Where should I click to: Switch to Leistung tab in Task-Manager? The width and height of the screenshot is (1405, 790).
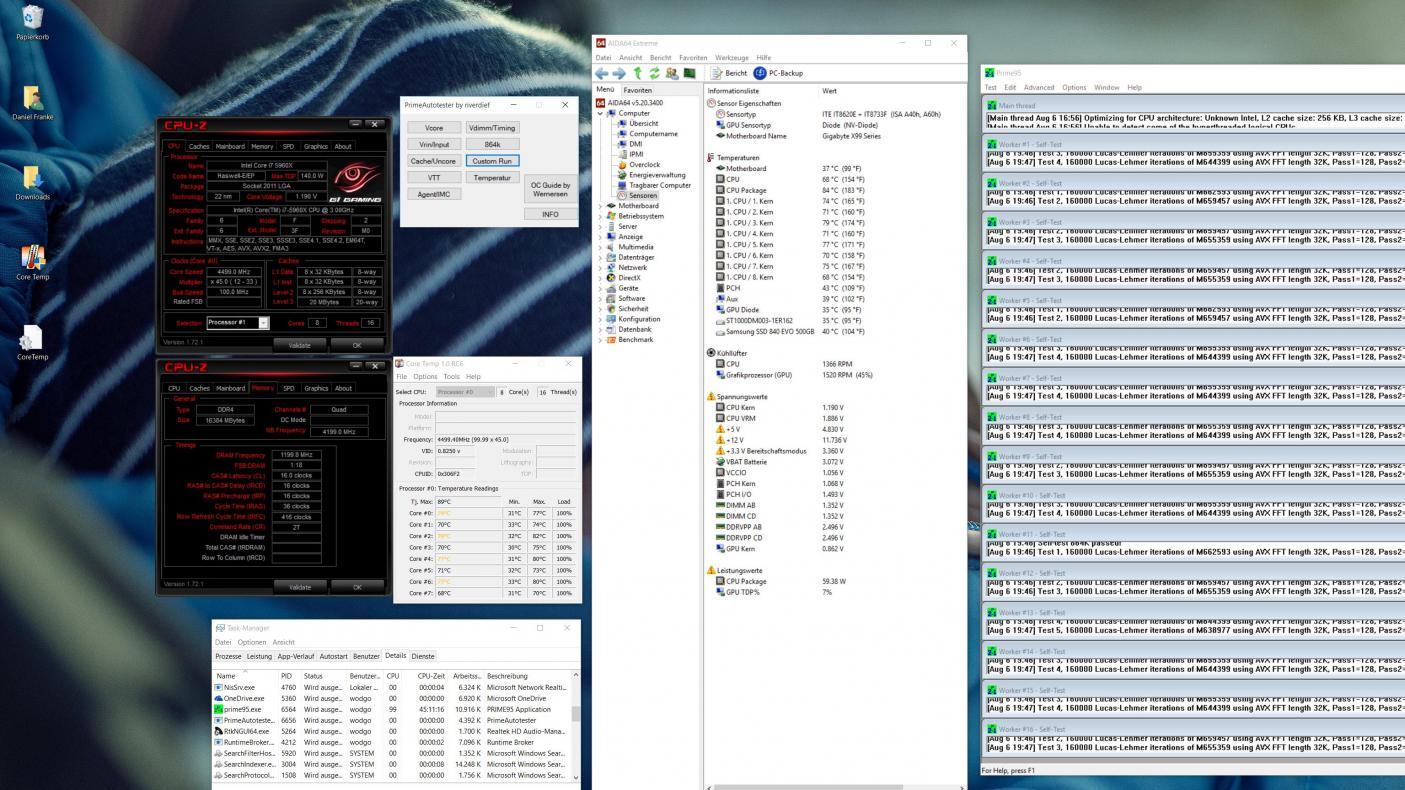[x=259, y=656]
